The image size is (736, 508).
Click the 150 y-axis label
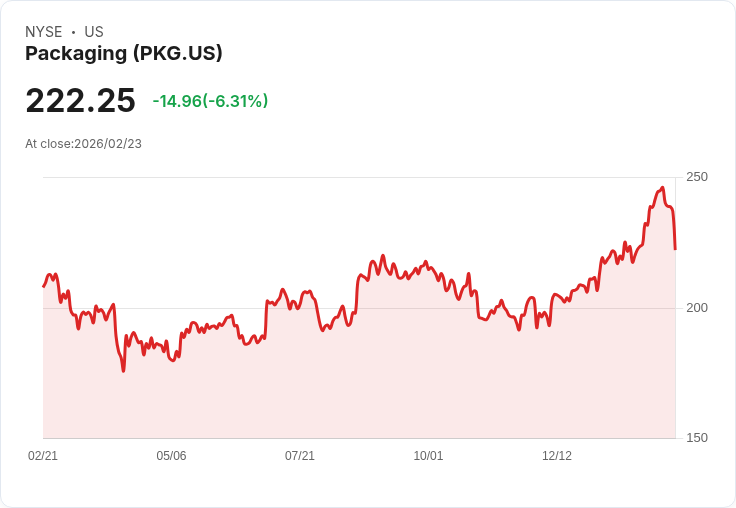click(696, 437)
